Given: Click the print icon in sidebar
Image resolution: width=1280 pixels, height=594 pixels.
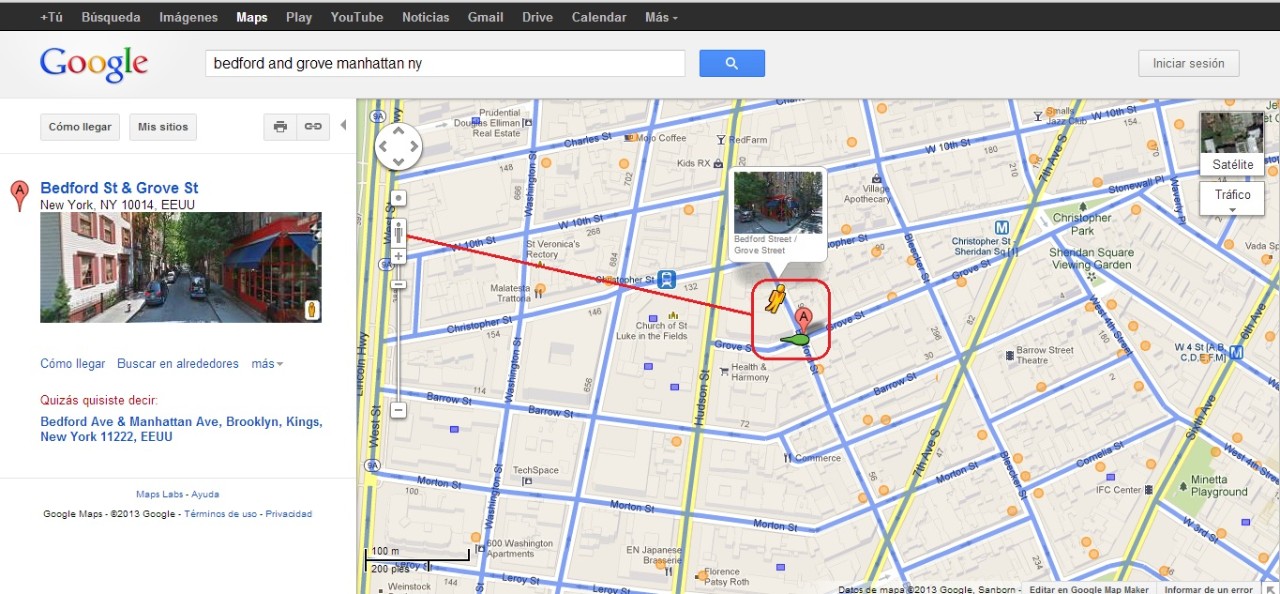Looking at the screenshot, I should point(280,127).
